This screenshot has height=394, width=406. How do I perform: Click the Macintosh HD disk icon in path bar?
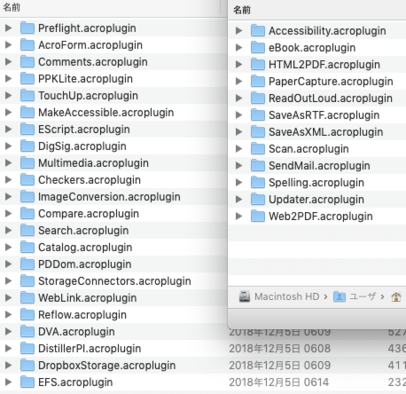click(244, 296)
